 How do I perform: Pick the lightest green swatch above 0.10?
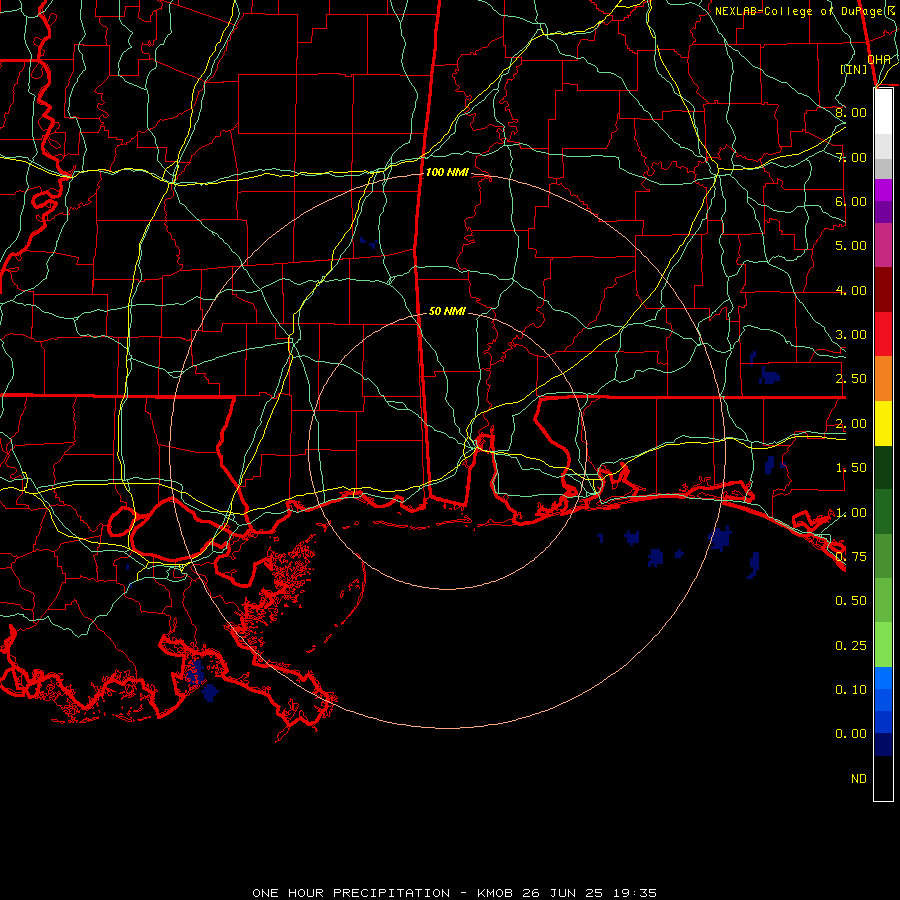pyautogui.click(x=883, y=645)
